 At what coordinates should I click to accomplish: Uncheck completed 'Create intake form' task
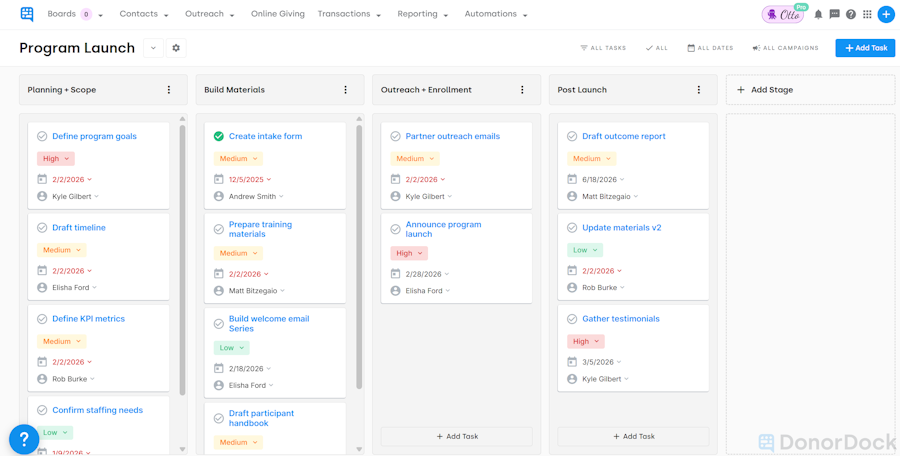click(219, 136)
